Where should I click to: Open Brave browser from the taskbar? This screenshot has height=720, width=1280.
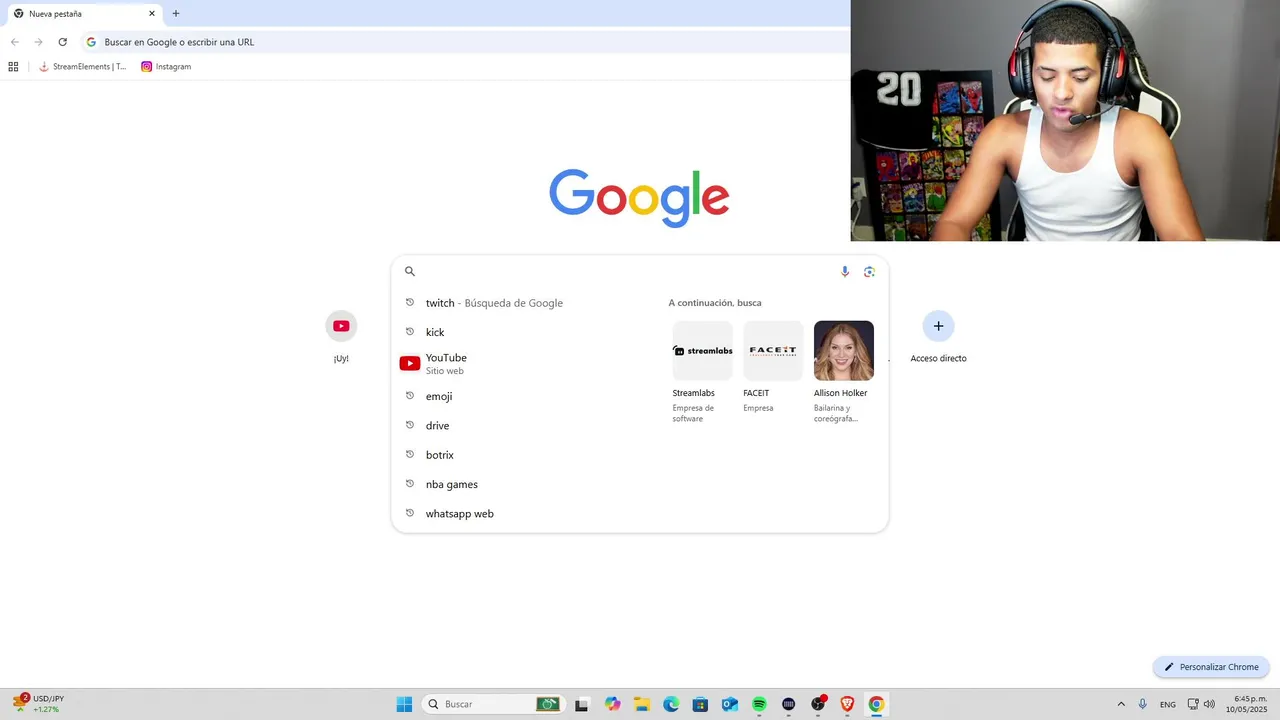click(x=847, y=704)
